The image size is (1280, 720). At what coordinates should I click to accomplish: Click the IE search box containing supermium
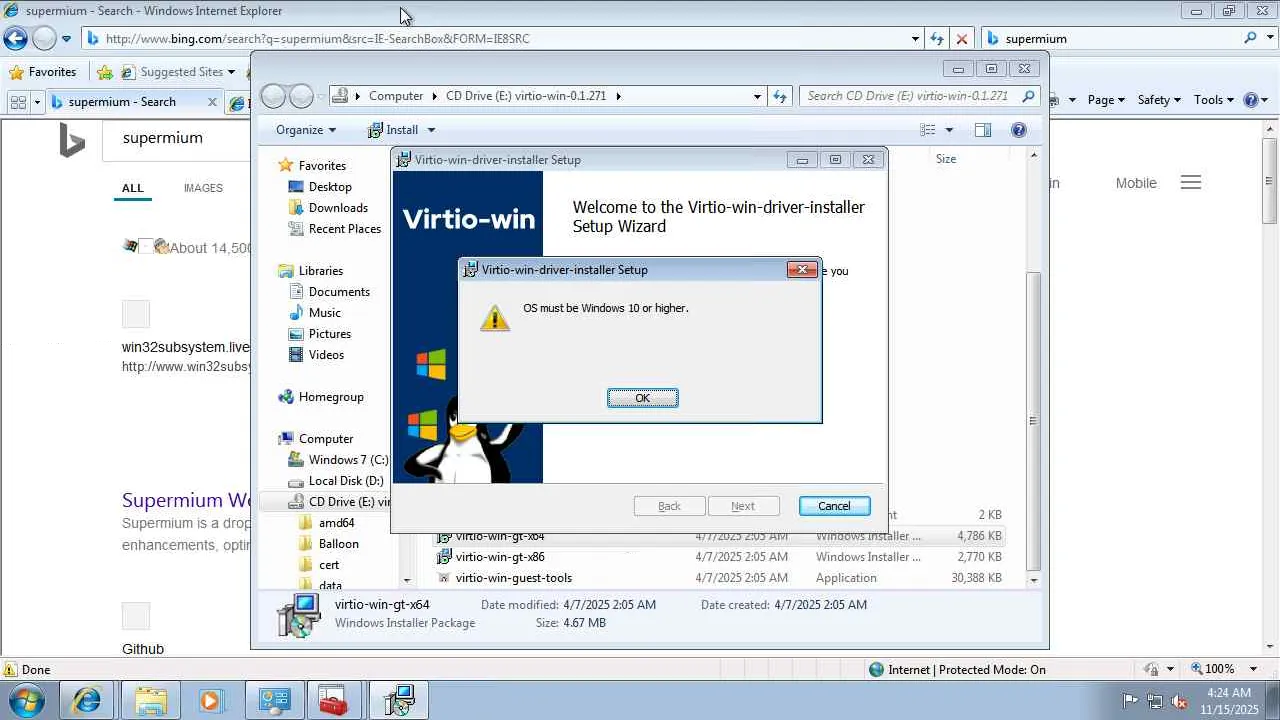click(x=1110, y=39)
